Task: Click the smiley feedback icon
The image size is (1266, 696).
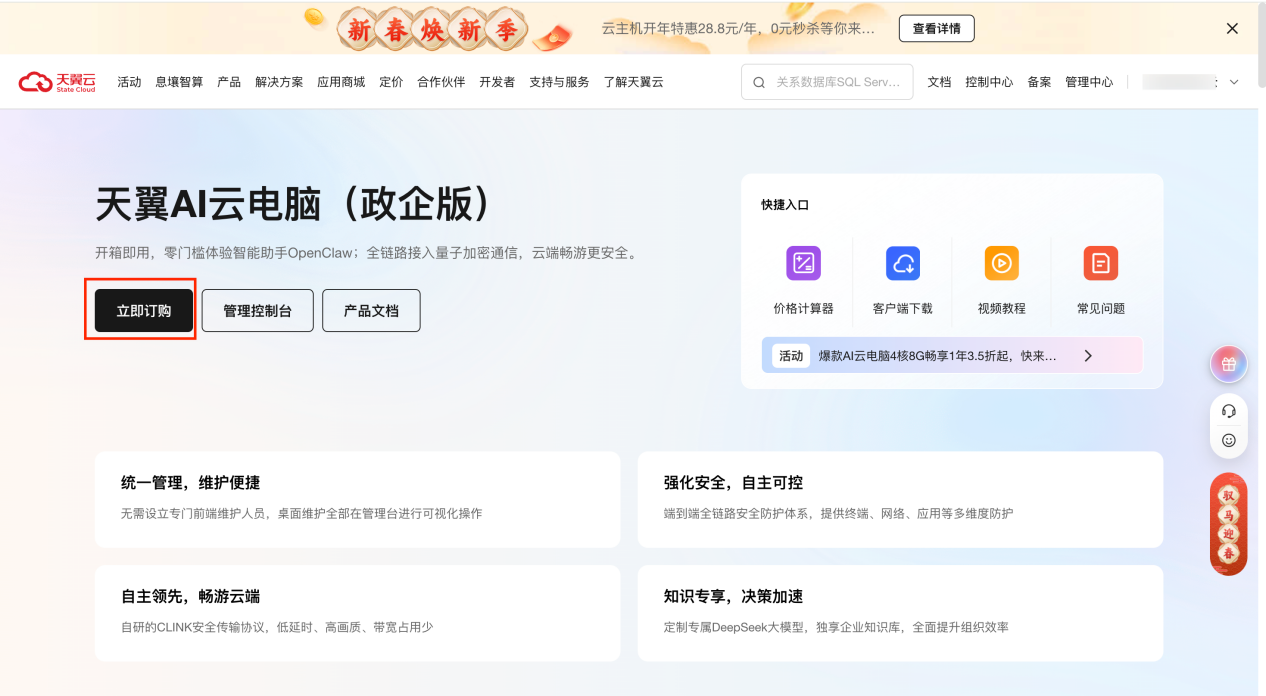Action: [x=1229, y=440]
